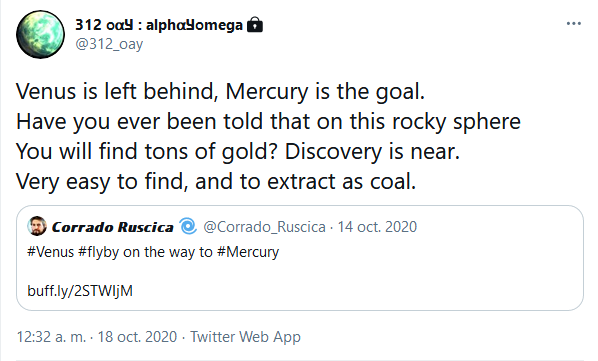Open the 312 oaY planet profile picture

pyautogui.click(x=40, y=34)
